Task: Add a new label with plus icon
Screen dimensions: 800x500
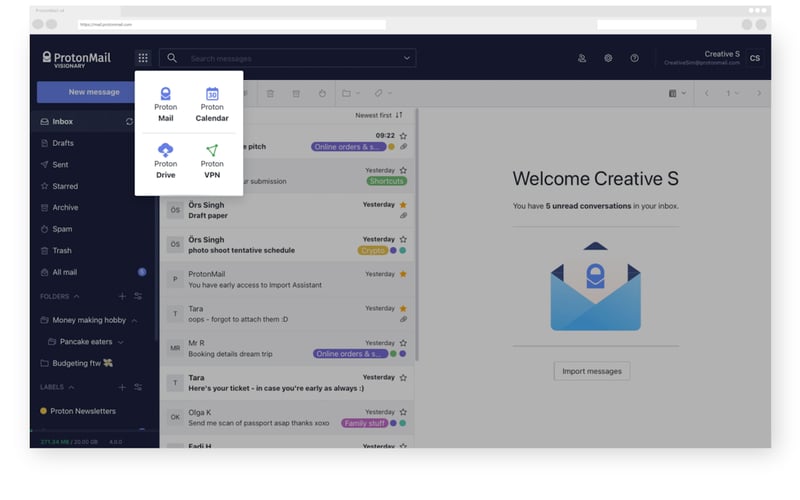Action: click(122, 387)
